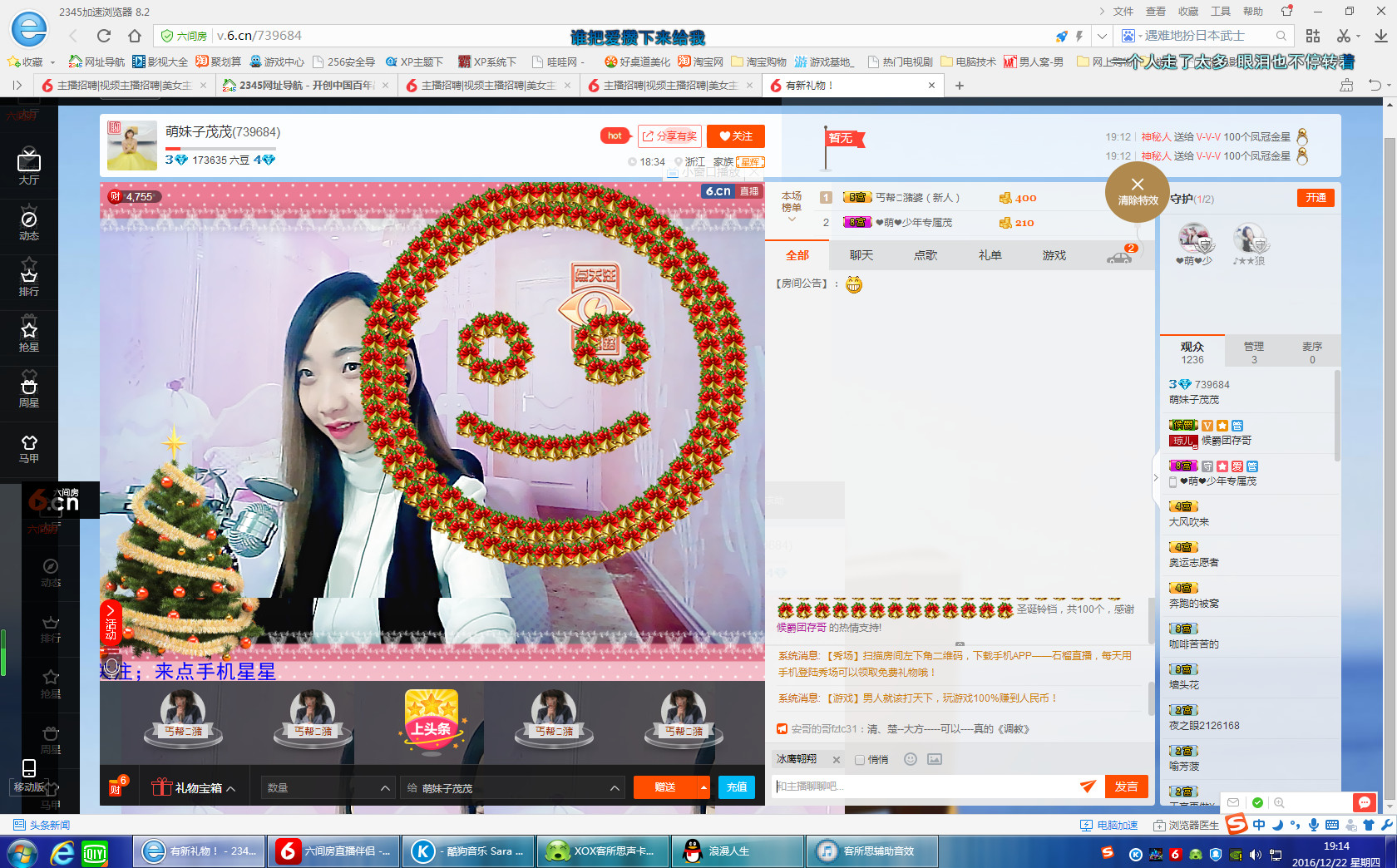Open the 移动版 mobile version icon
This screenshot has height=868, width=1397.
point(29,775)
